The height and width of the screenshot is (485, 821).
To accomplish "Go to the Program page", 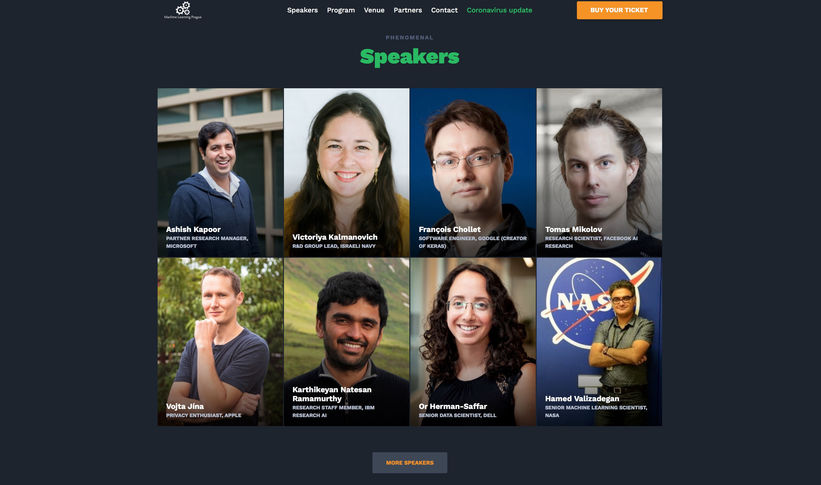I will [341, 10].
